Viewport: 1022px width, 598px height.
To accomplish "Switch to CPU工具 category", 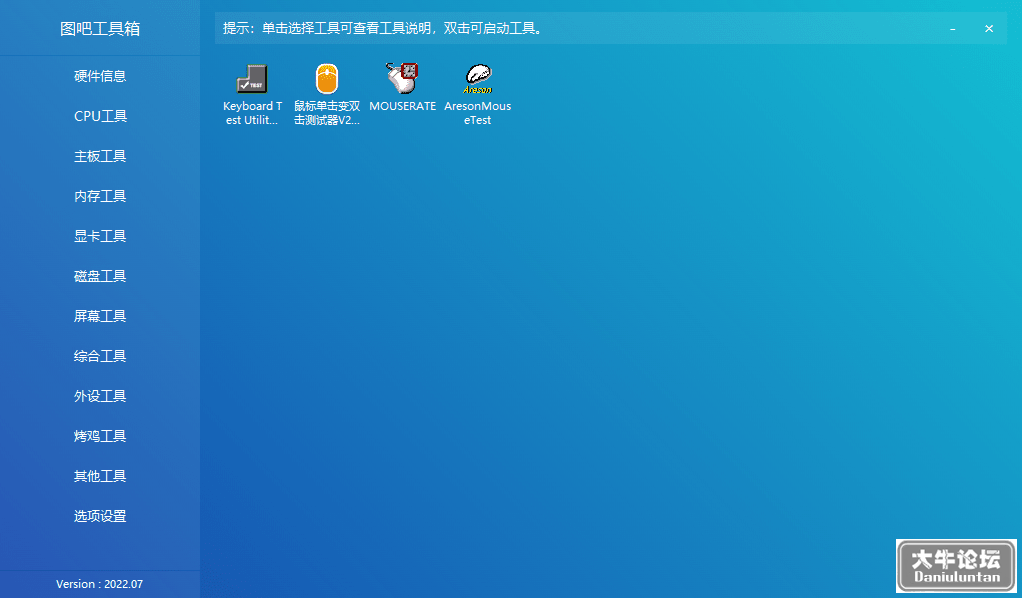I will pyautogui.click(x=100, y=116).
